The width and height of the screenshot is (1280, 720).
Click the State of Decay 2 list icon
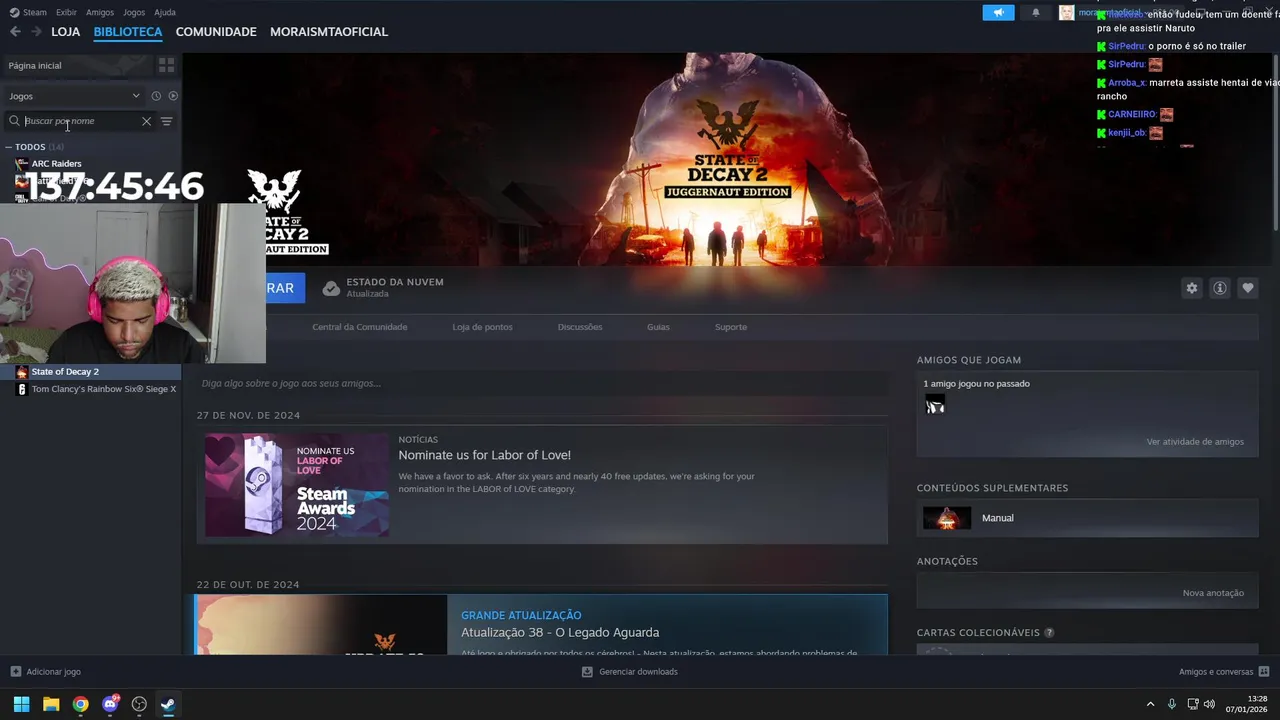click(22, 372)
